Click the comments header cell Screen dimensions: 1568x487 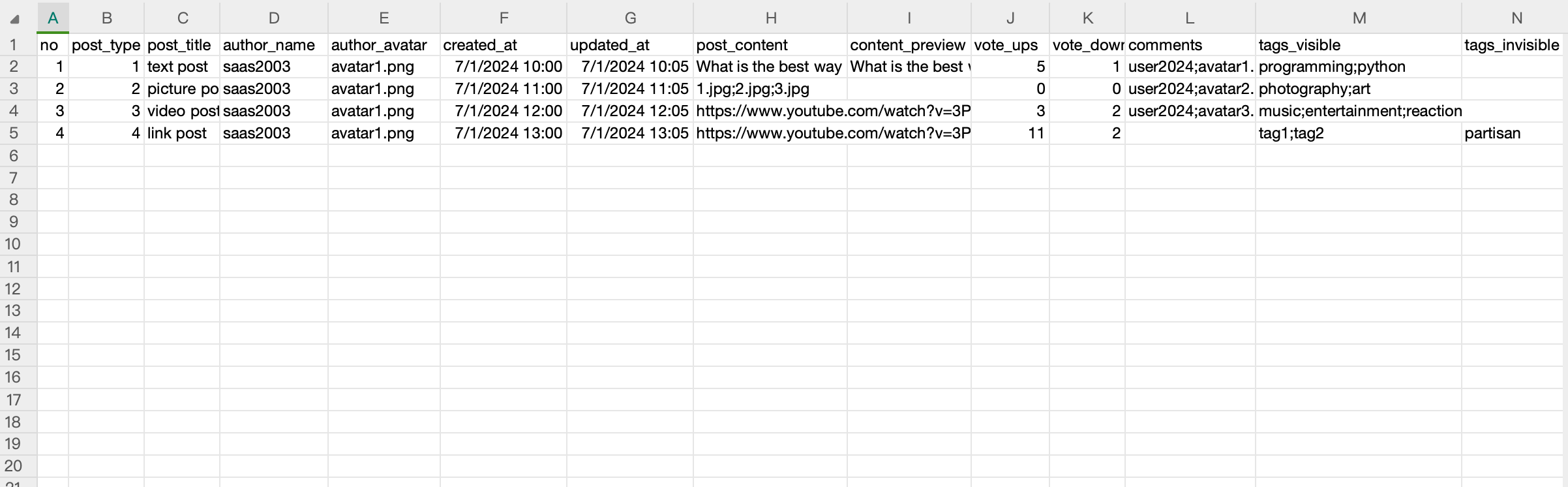[x=1190, y=45]
